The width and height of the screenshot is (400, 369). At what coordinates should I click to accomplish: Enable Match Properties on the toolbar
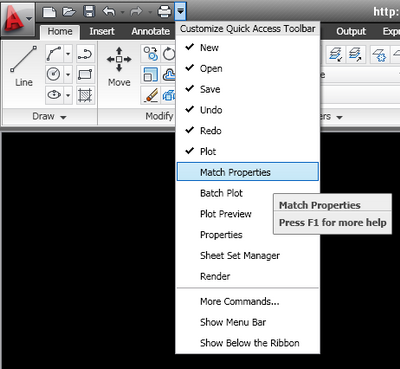tap(248, 172)
